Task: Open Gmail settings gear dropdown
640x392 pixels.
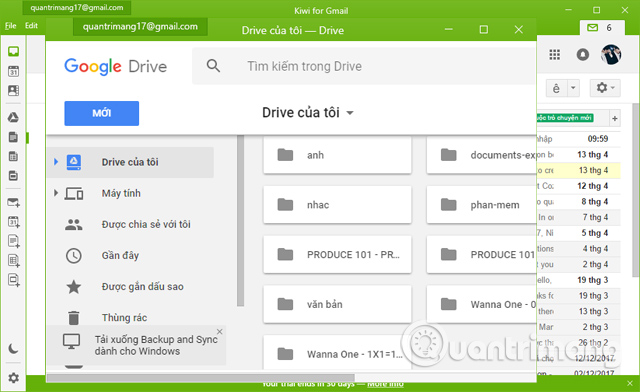Action: [605, 88]
